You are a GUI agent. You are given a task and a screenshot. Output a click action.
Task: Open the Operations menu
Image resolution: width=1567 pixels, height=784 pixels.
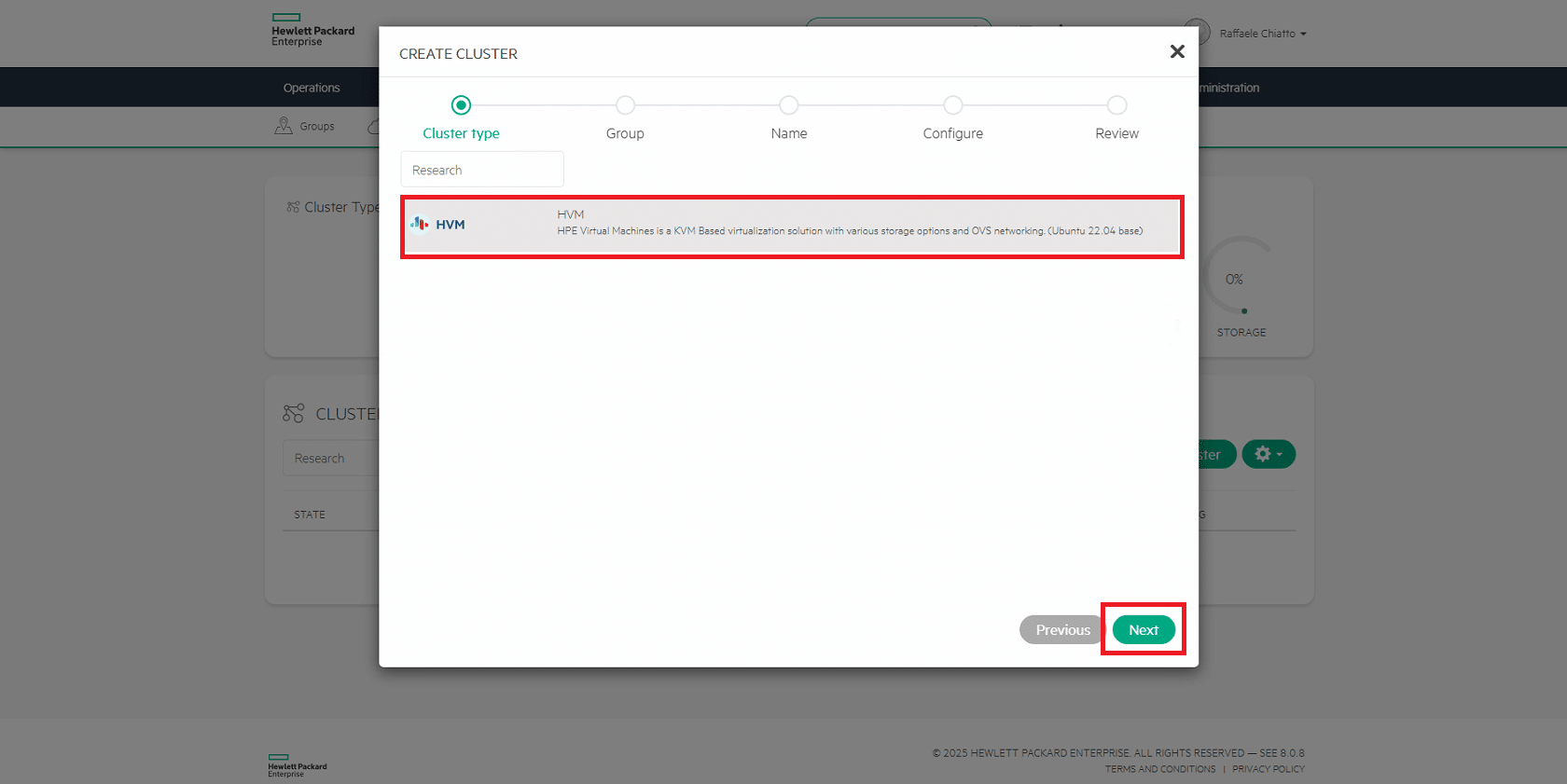[x=312, y=88]
